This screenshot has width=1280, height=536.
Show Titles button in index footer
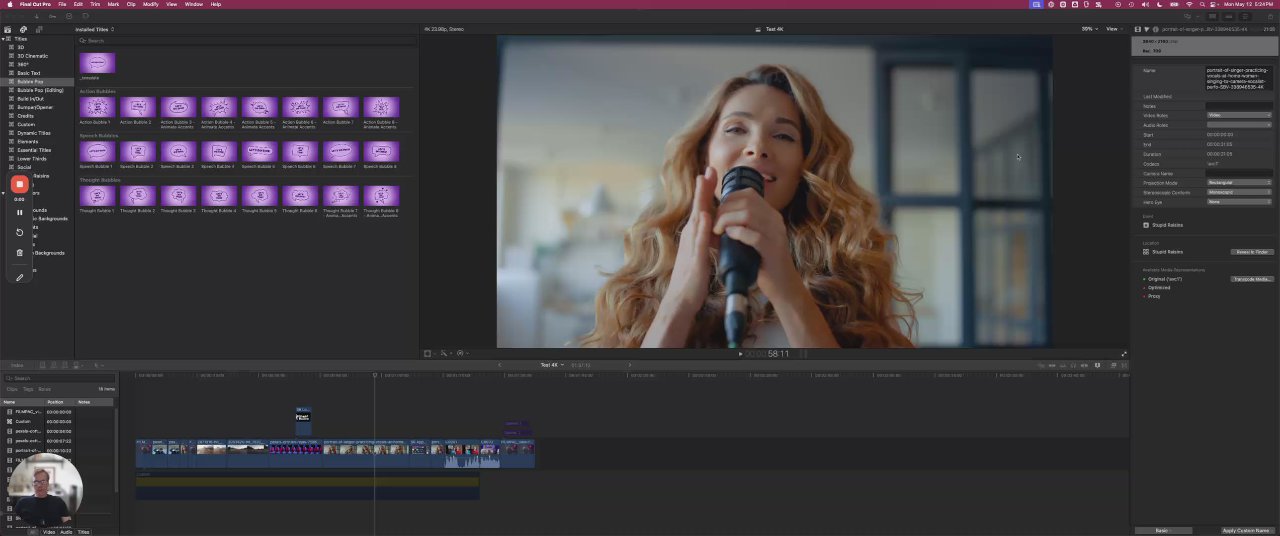coord(83,532)
